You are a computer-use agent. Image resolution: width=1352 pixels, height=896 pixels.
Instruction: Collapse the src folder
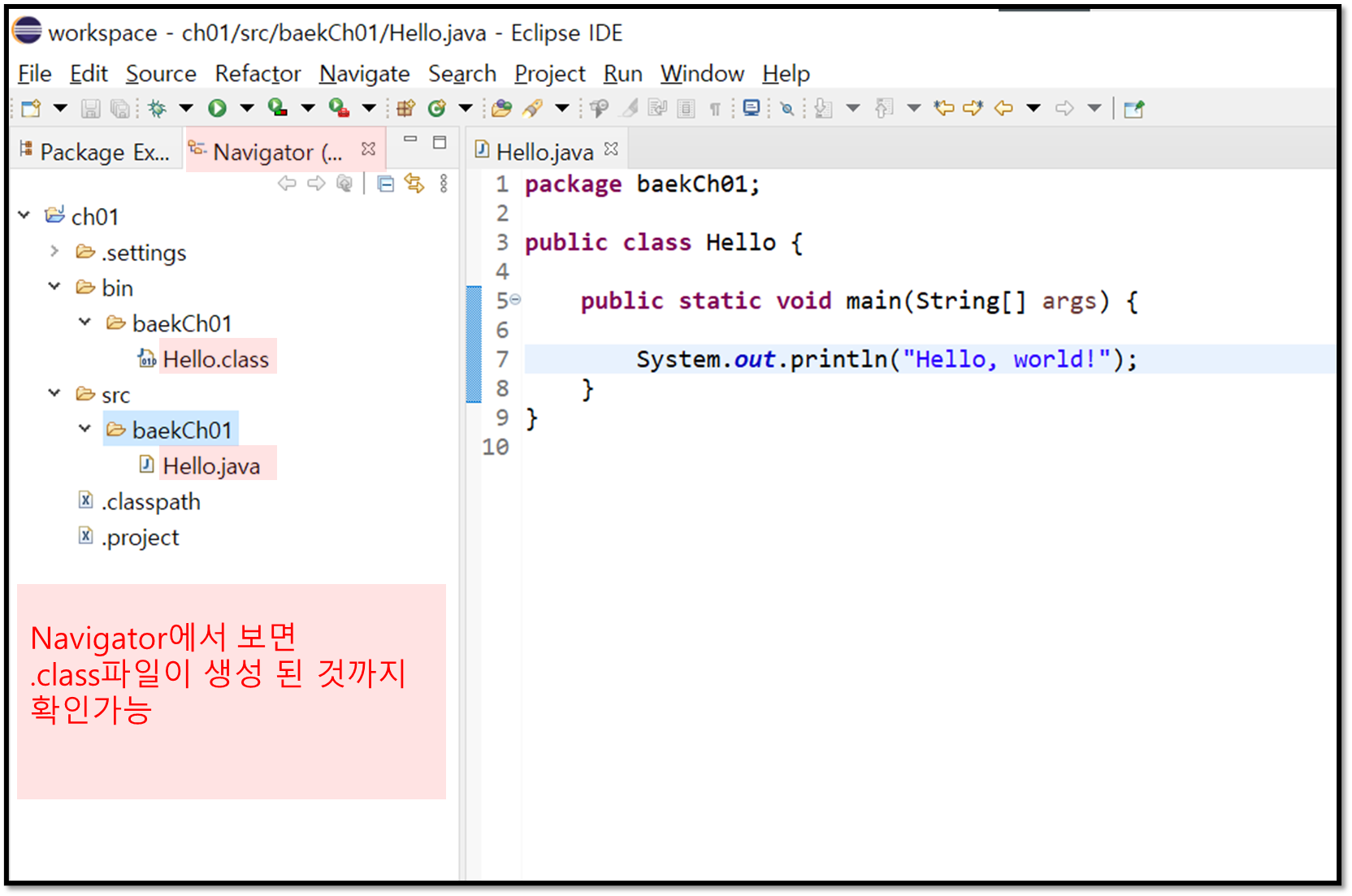coord(54,393)
